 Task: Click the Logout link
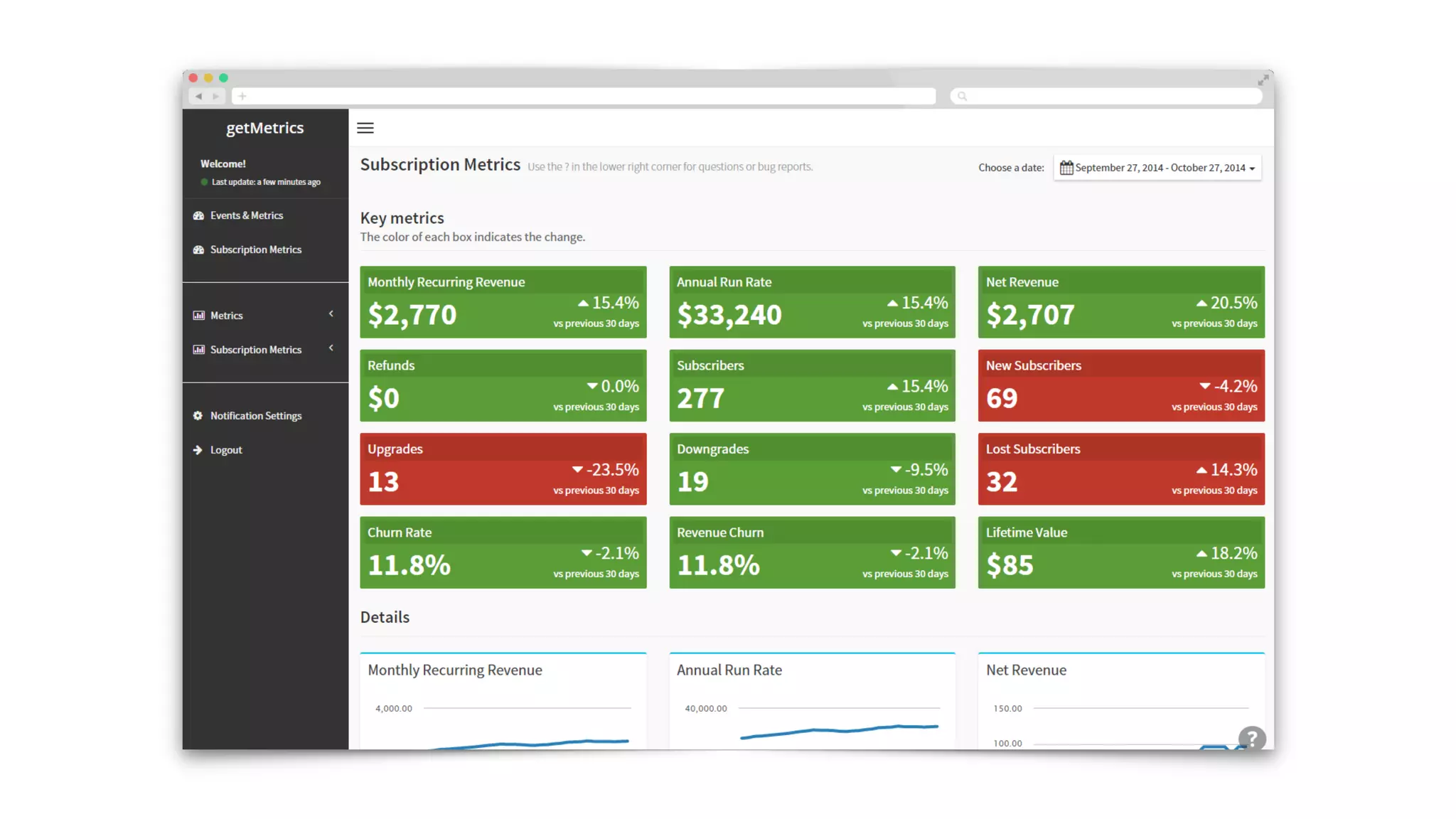pos(226,450)
